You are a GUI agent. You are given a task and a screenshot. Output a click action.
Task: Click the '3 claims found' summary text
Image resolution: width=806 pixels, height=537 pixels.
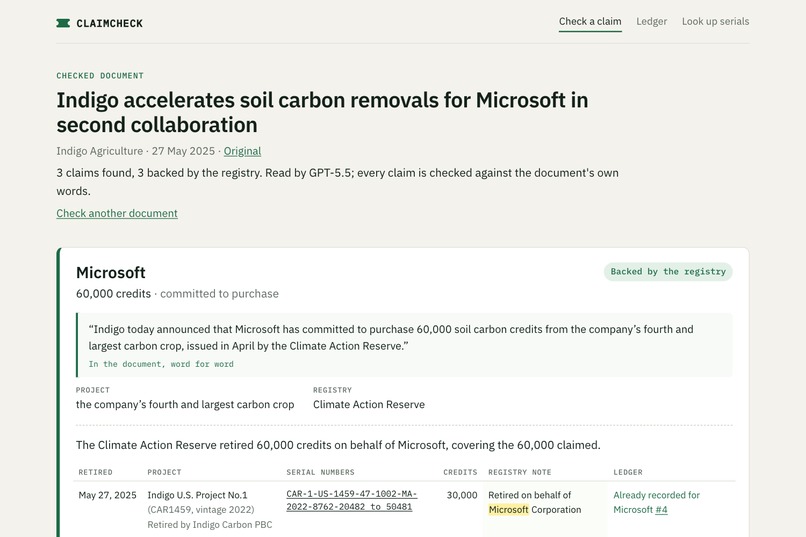(337, 182)
